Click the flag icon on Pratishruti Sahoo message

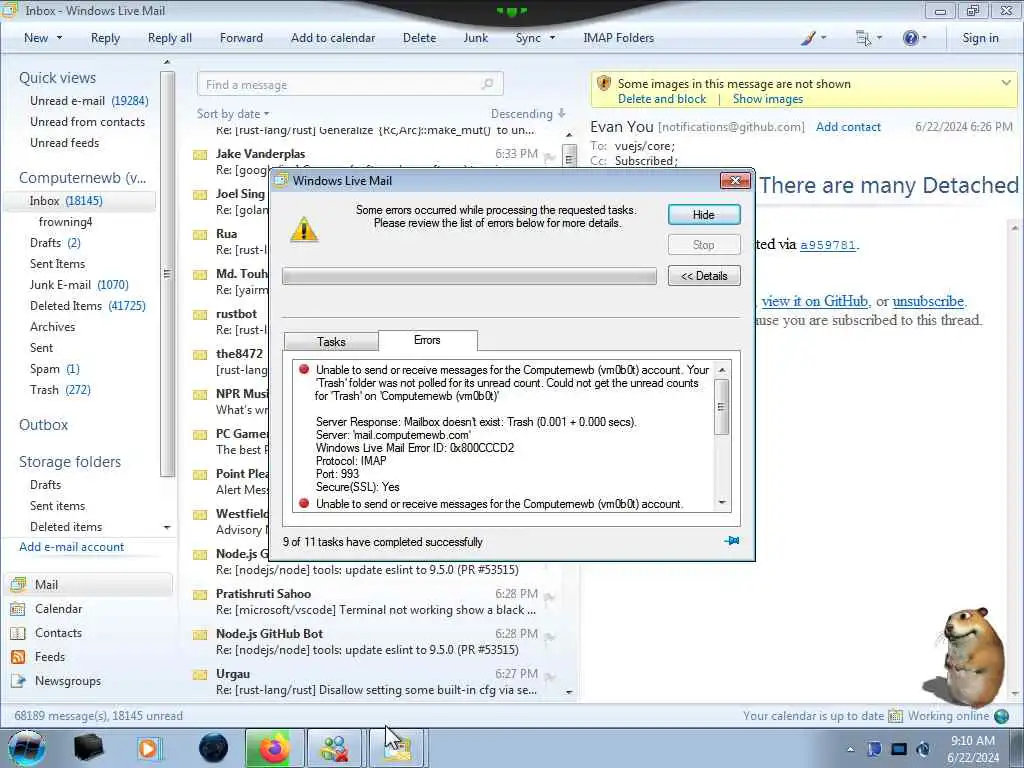pyautogui.click(x=549, y=597)
